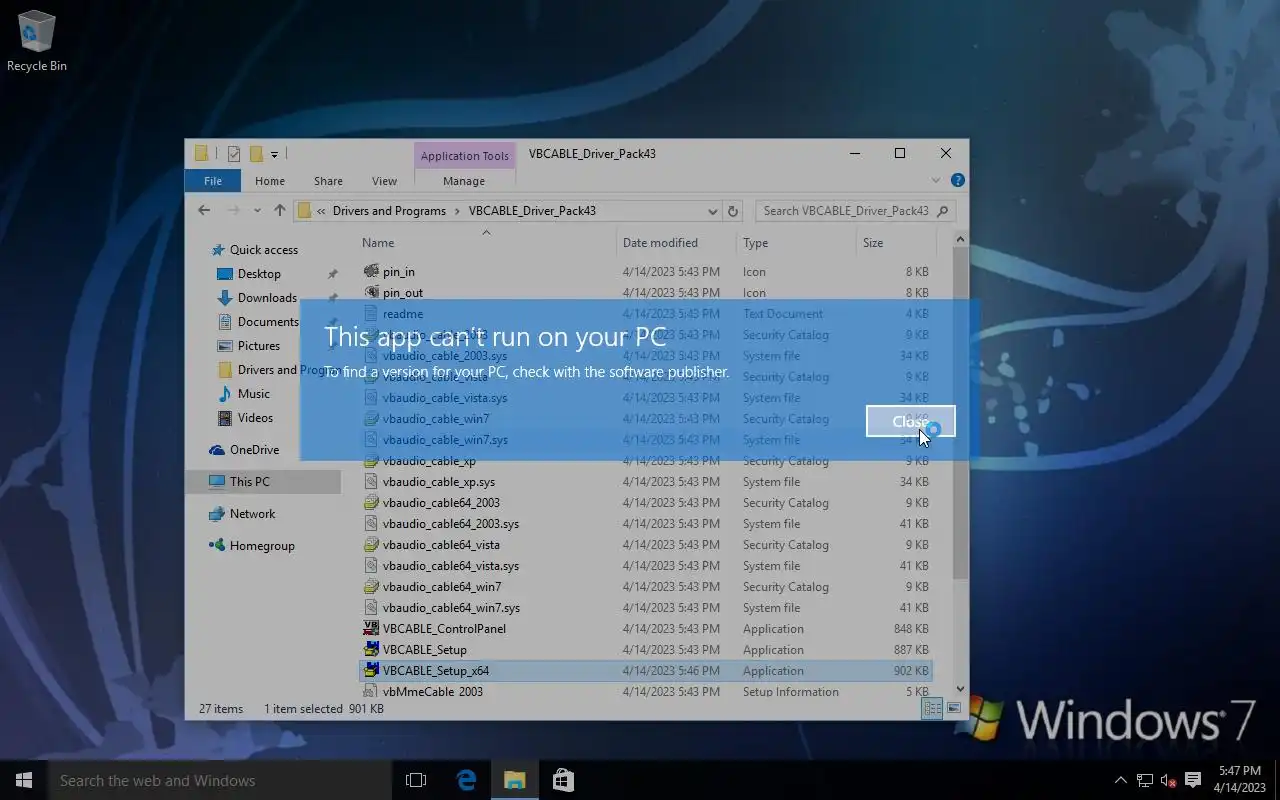The height and width of the screenshot is (800, 1280).
Task: Switch to the Share ribbon tab
Action: (328, 181)
